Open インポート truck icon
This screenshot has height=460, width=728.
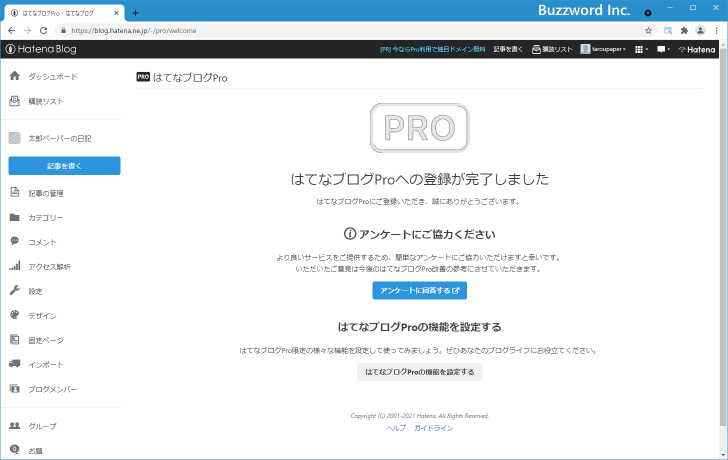(14, 363)
